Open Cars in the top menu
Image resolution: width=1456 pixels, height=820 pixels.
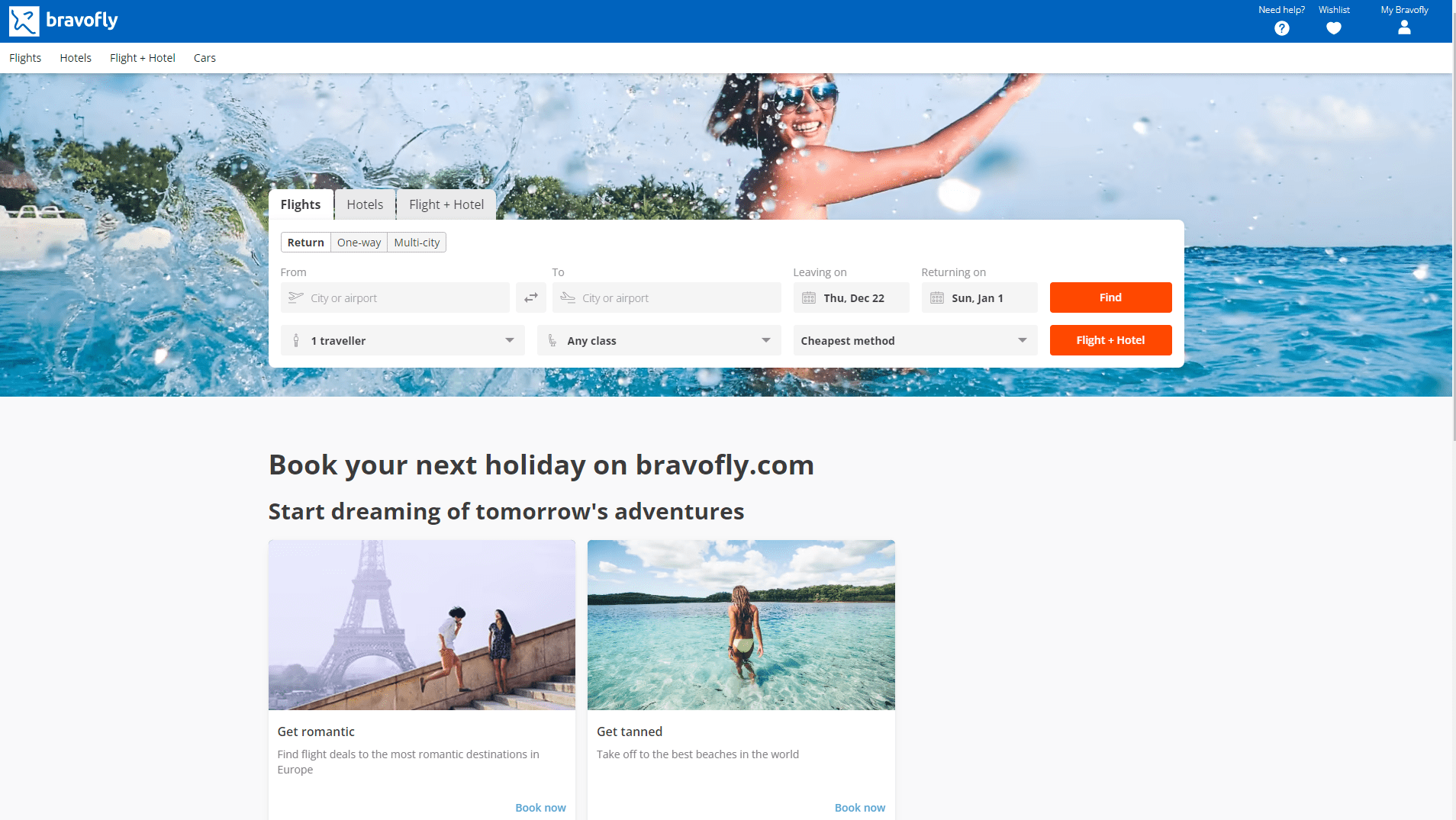coord(205,58)
